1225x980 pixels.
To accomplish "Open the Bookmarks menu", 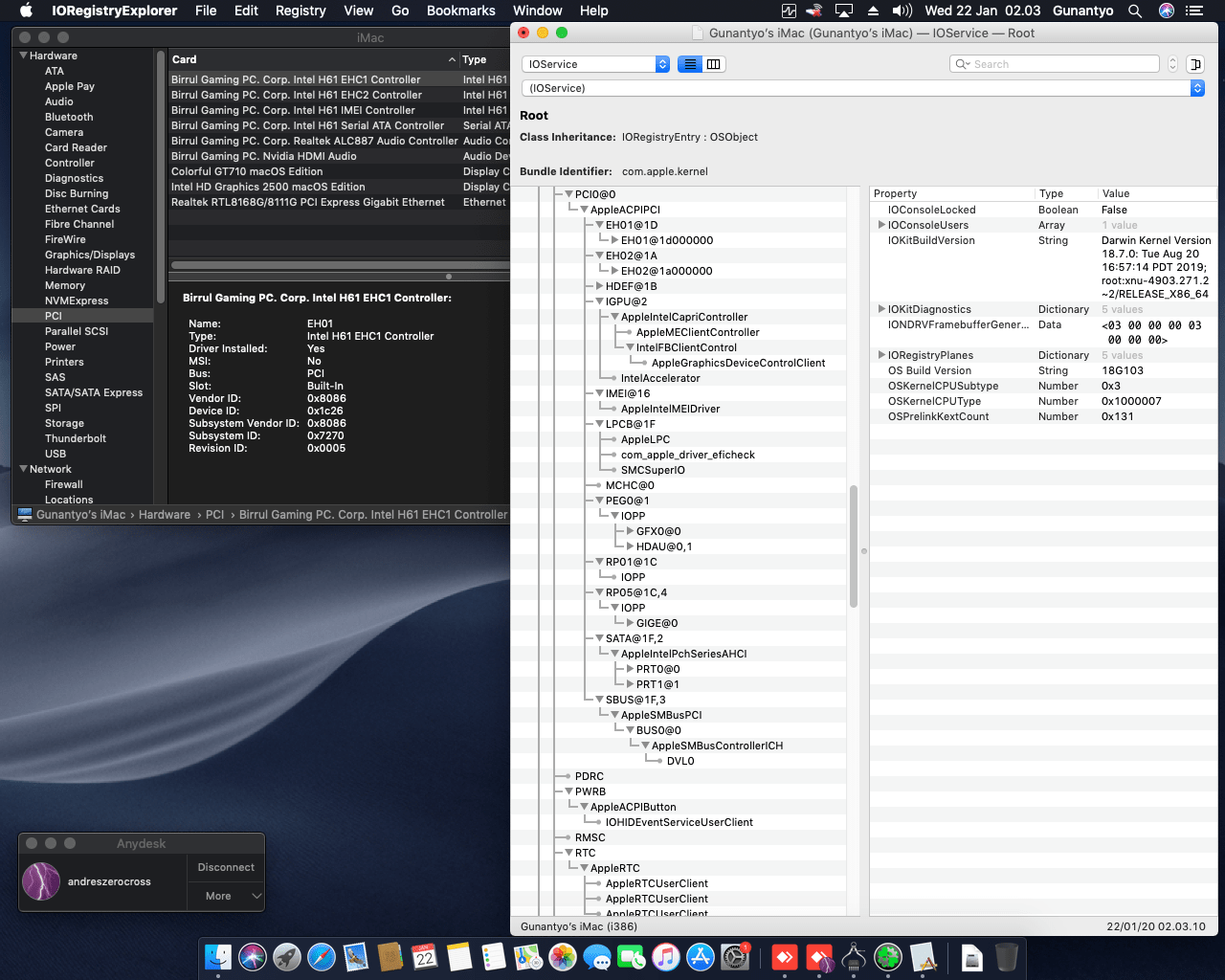I will click(x=460, y=11).
